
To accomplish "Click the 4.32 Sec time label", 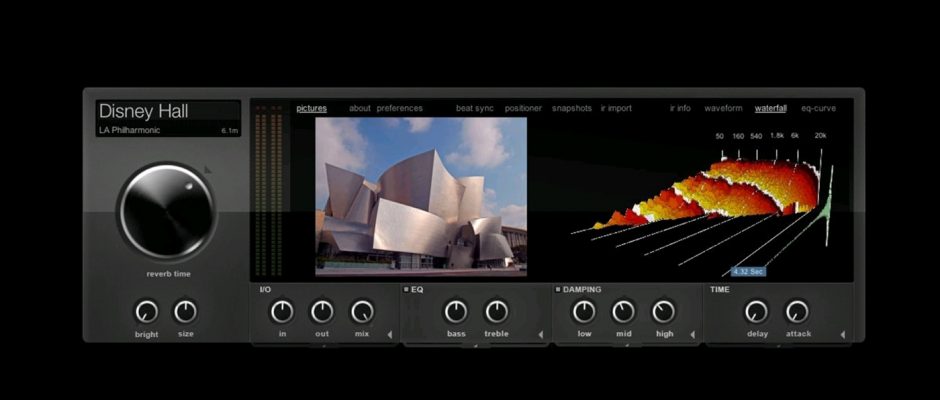I will point(749,272).
